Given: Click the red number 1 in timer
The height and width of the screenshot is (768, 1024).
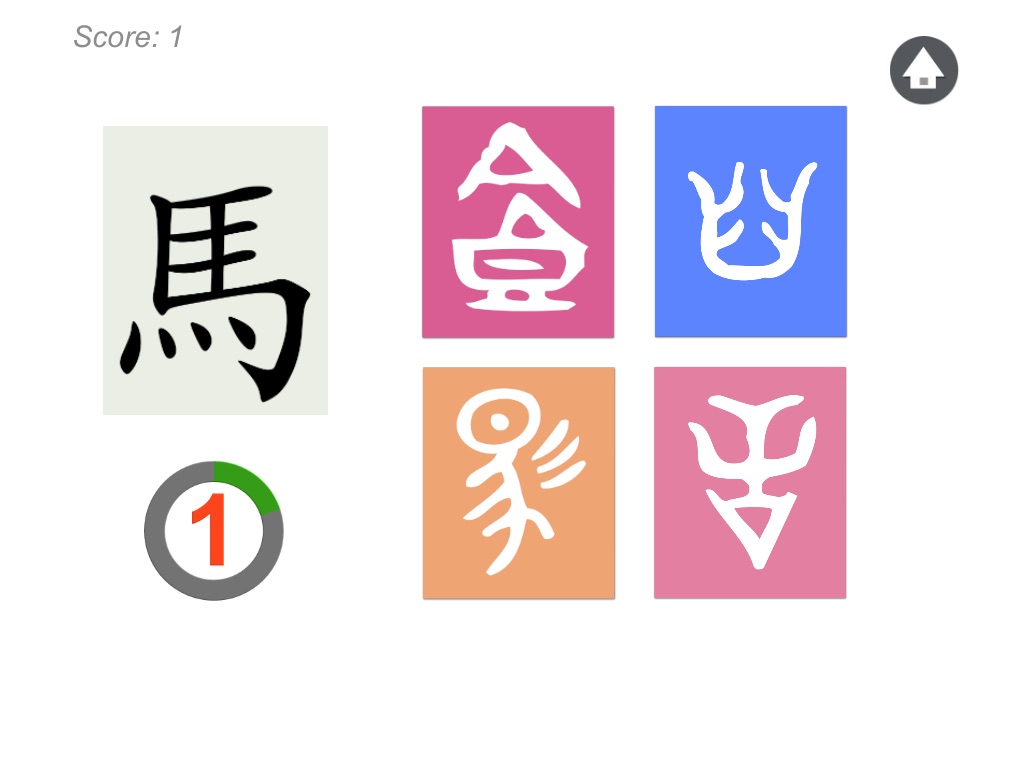Looking at the screenshot, I should pyautogui.click(x=210, y=529).
